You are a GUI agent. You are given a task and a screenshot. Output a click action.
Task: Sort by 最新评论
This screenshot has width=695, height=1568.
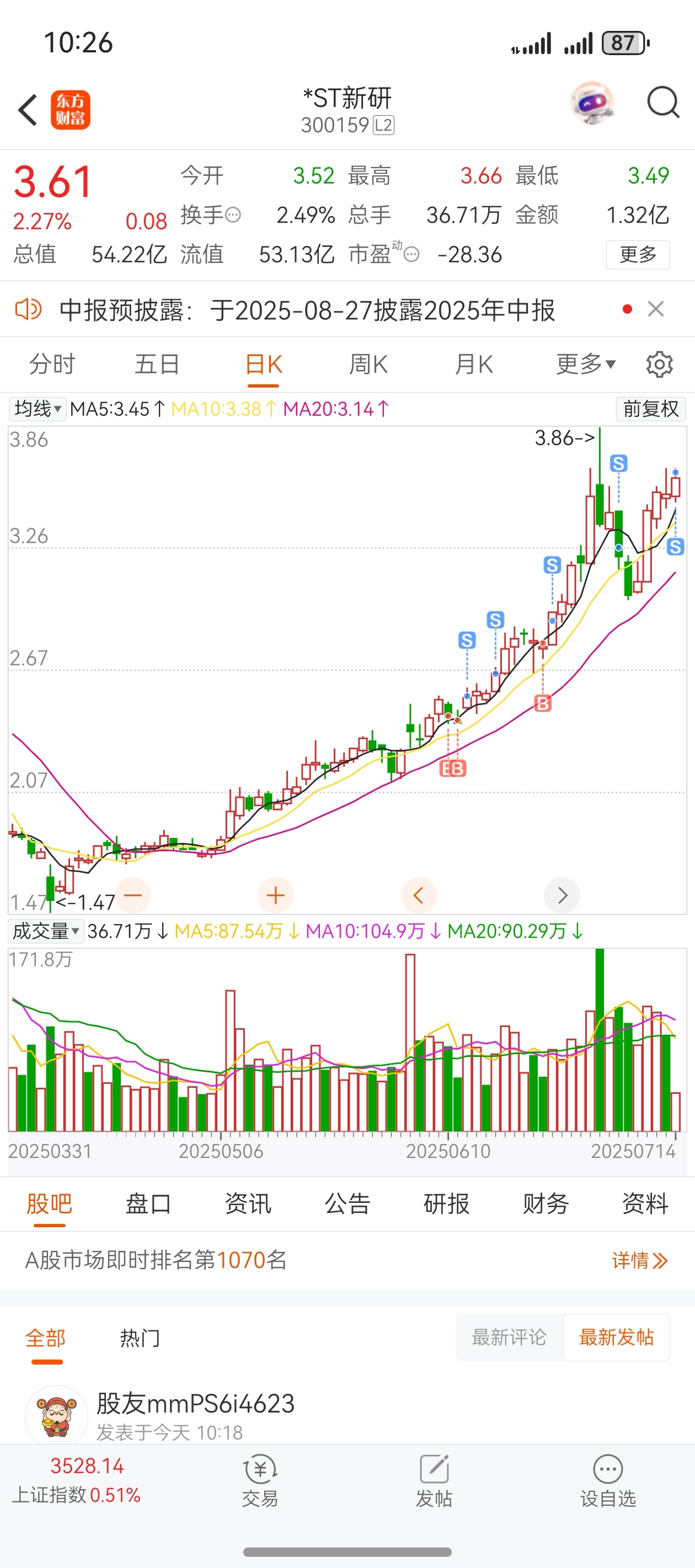click(509, 1338)
